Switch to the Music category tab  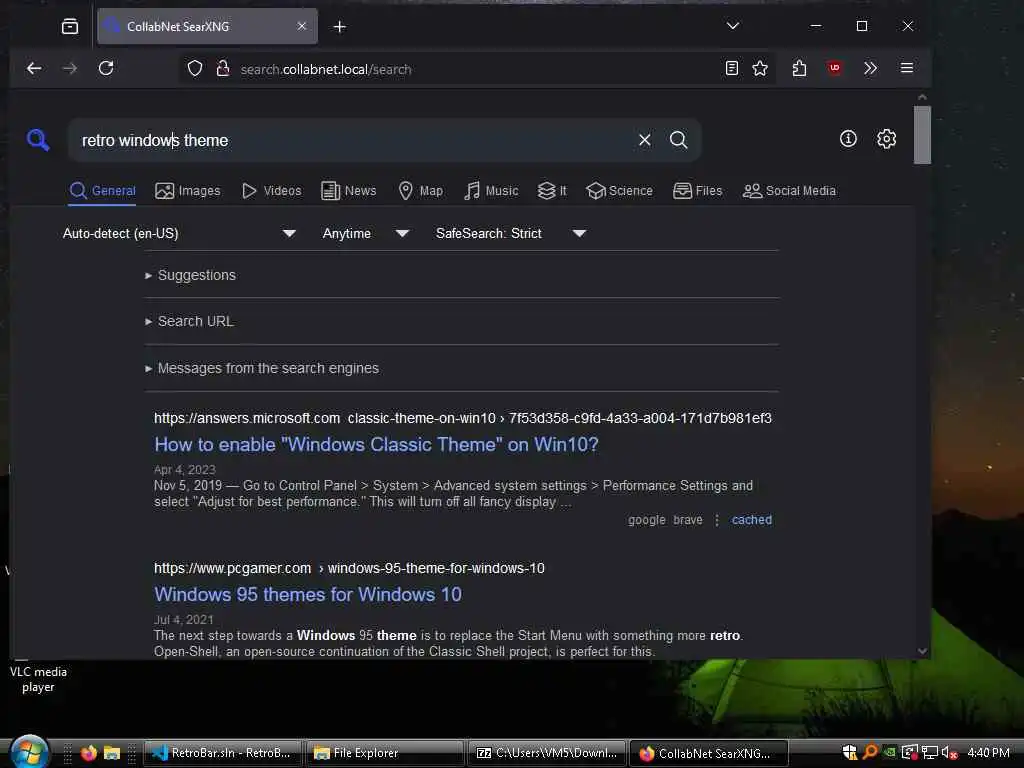(491, 191)
